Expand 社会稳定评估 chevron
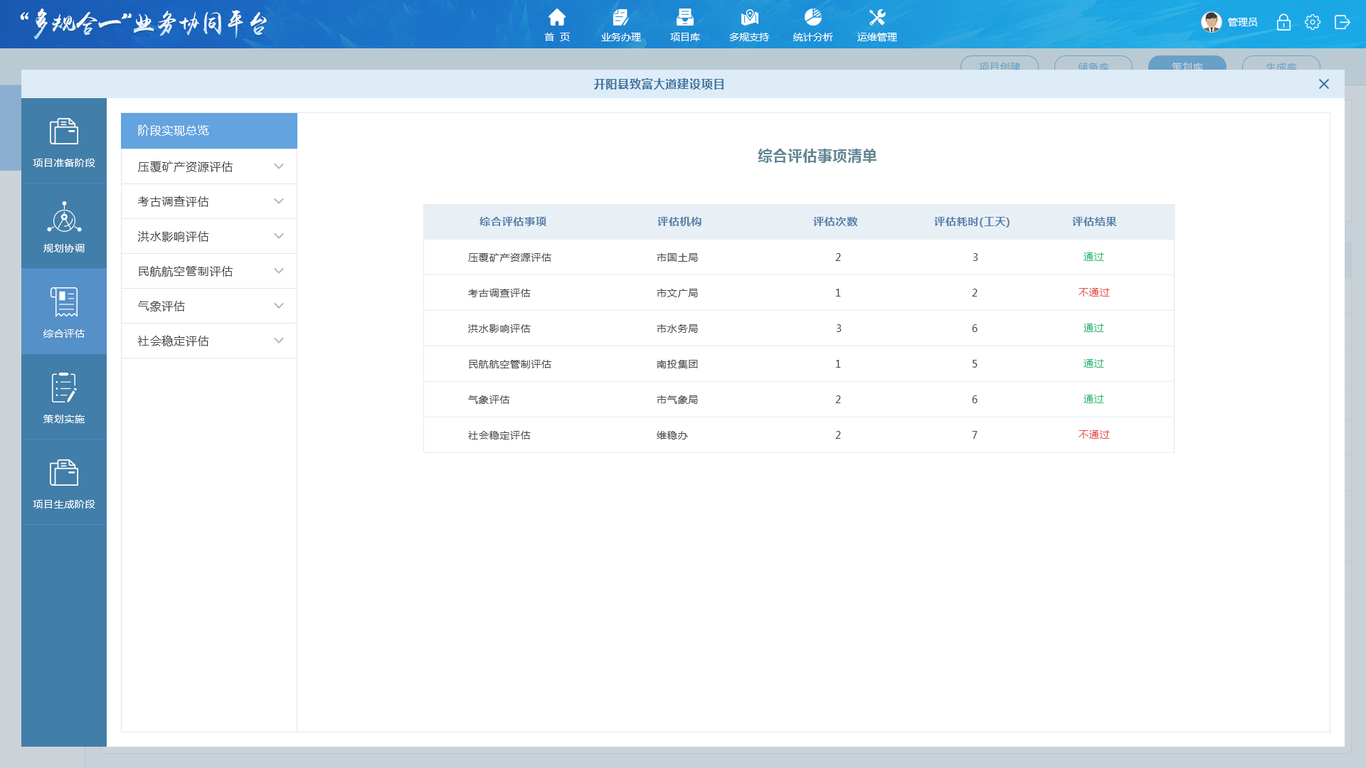 tap(279, 341)
